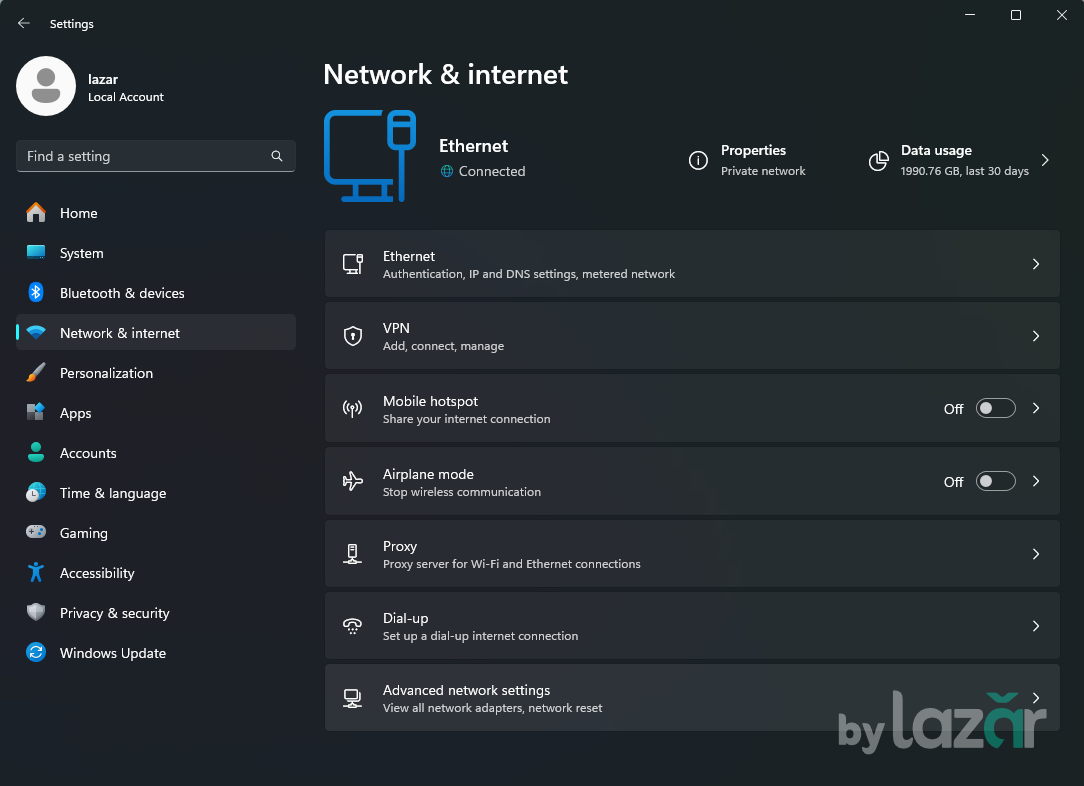Click the VPN shield icon
Image resolution: width=1084 pixels, height=786 pixels.
point(352,336)
